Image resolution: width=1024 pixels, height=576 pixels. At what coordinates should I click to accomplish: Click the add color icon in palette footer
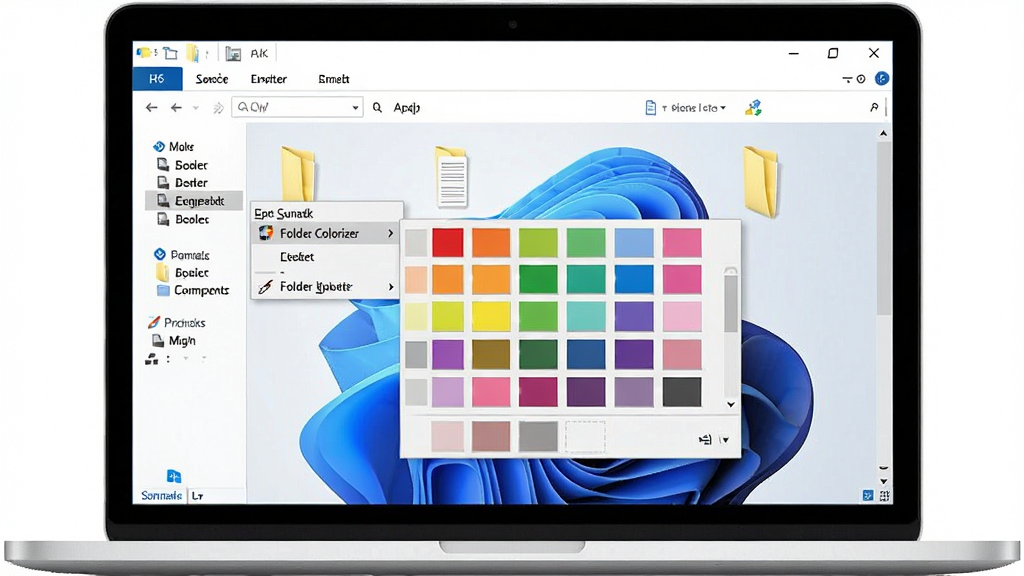click(705, 440)
